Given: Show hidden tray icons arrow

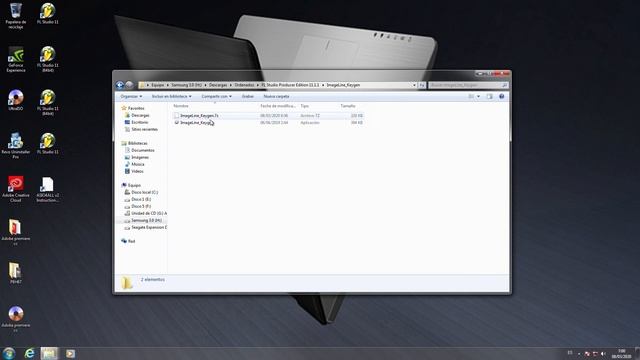Looking at the screenshot, I should pos(579,354).
